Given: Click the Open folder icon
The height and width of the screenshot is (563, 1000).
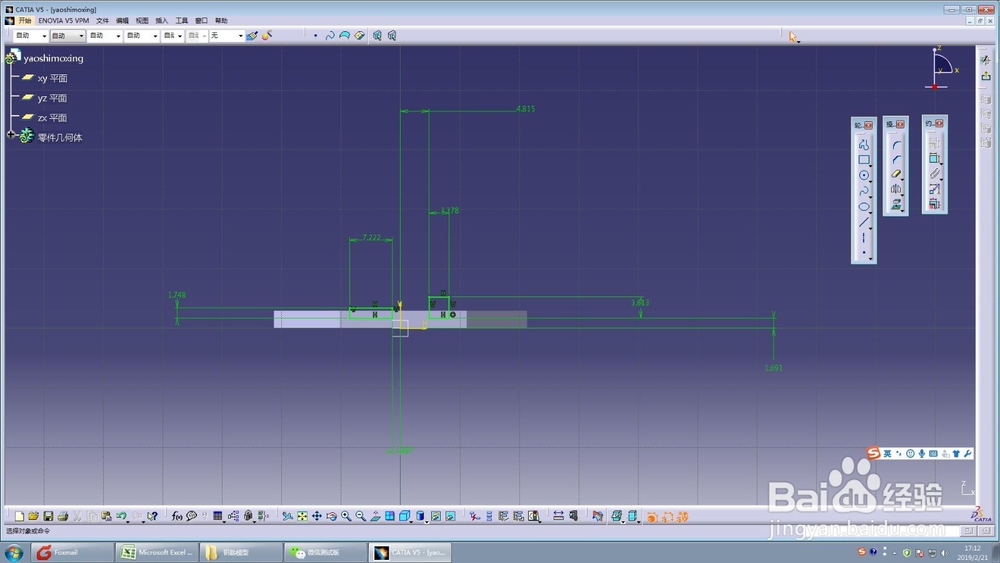Looking at the screenshot, I should point(33,516).
